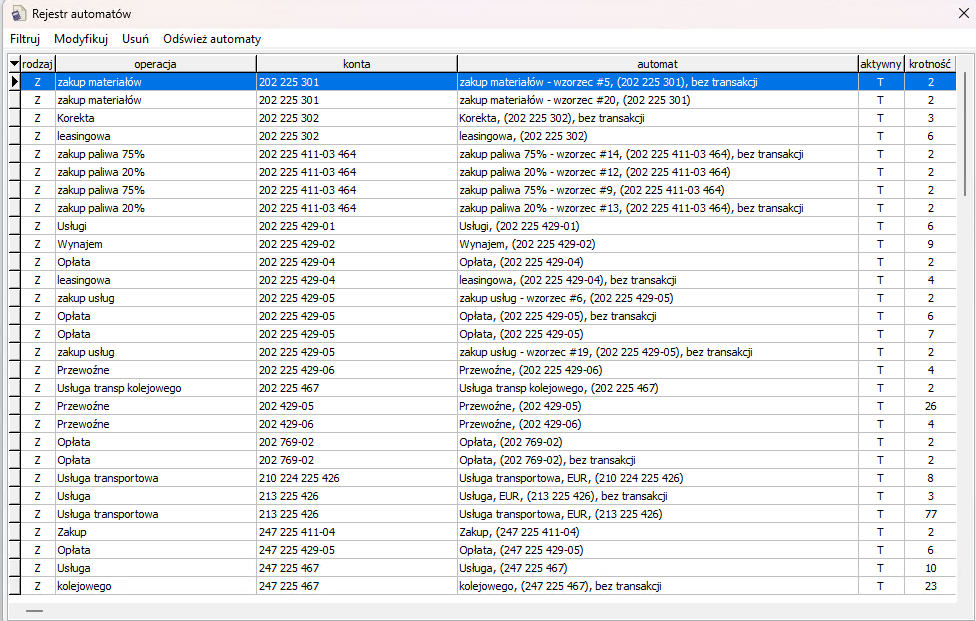Click the triangle icon in the grid header corner

14,64
